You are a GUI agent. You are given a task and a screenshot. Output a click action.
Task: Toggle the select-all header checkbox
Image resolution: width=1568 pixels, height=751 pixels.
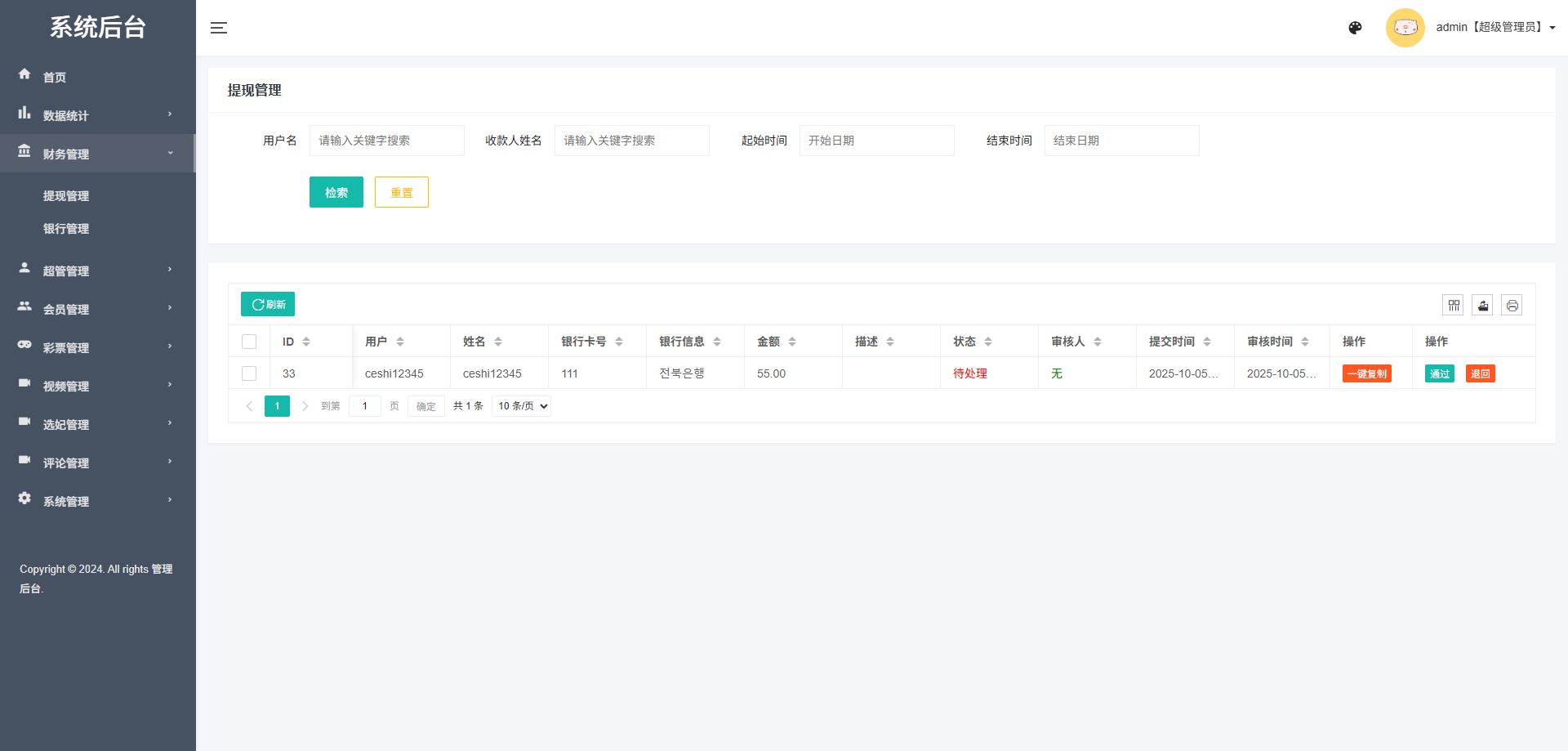(249, 342)
